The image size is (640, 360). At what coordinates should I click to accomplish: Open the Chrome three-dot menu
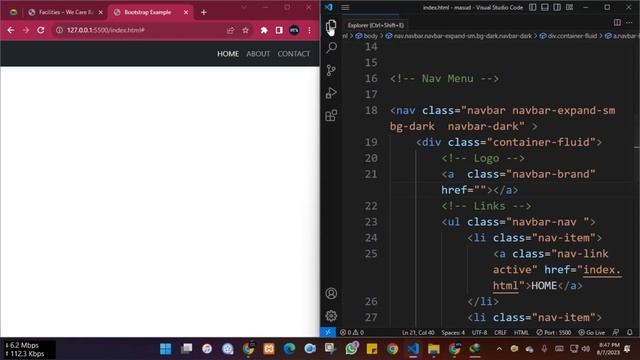309,30
